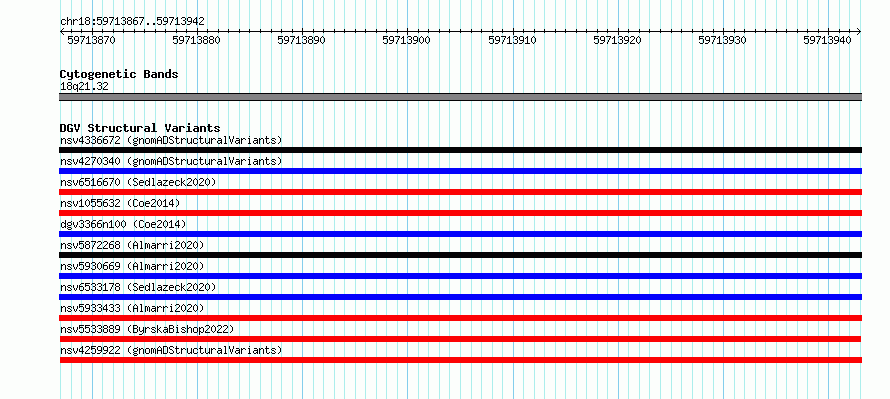
Task: Open the nsv6516670 (Sedlazeck2020) label
Action: [x=138, y=182]
